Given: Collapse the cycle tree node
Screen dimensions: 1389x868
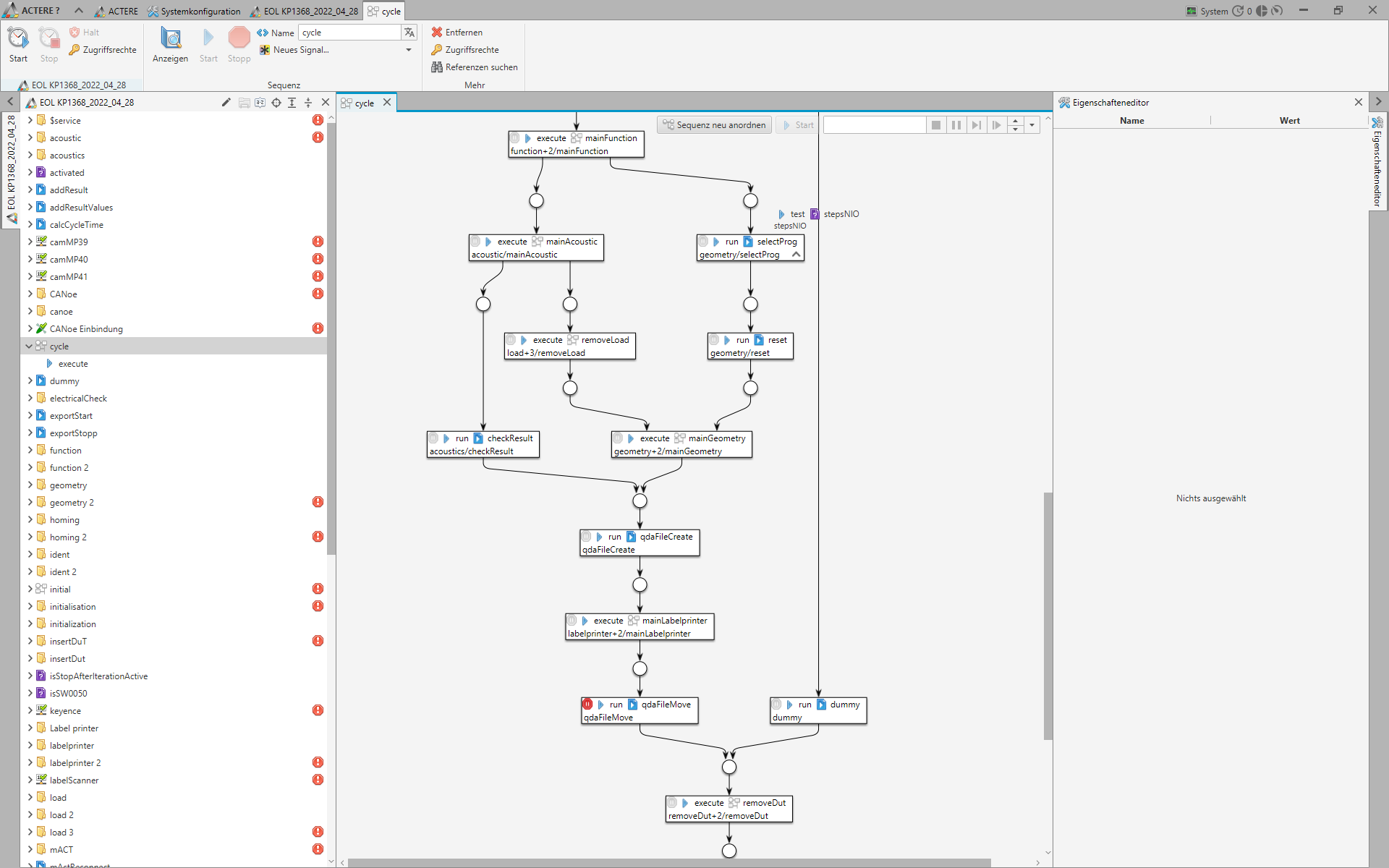Looking at the screenshot, I should (30, 346).
